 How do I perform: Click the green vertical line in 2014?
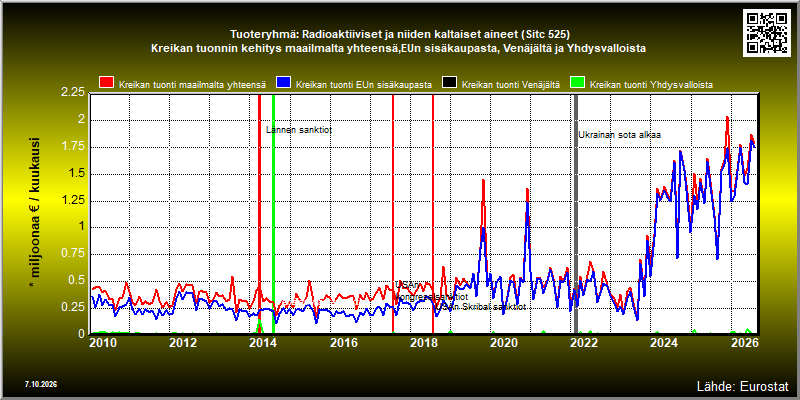tap(273, 214)
